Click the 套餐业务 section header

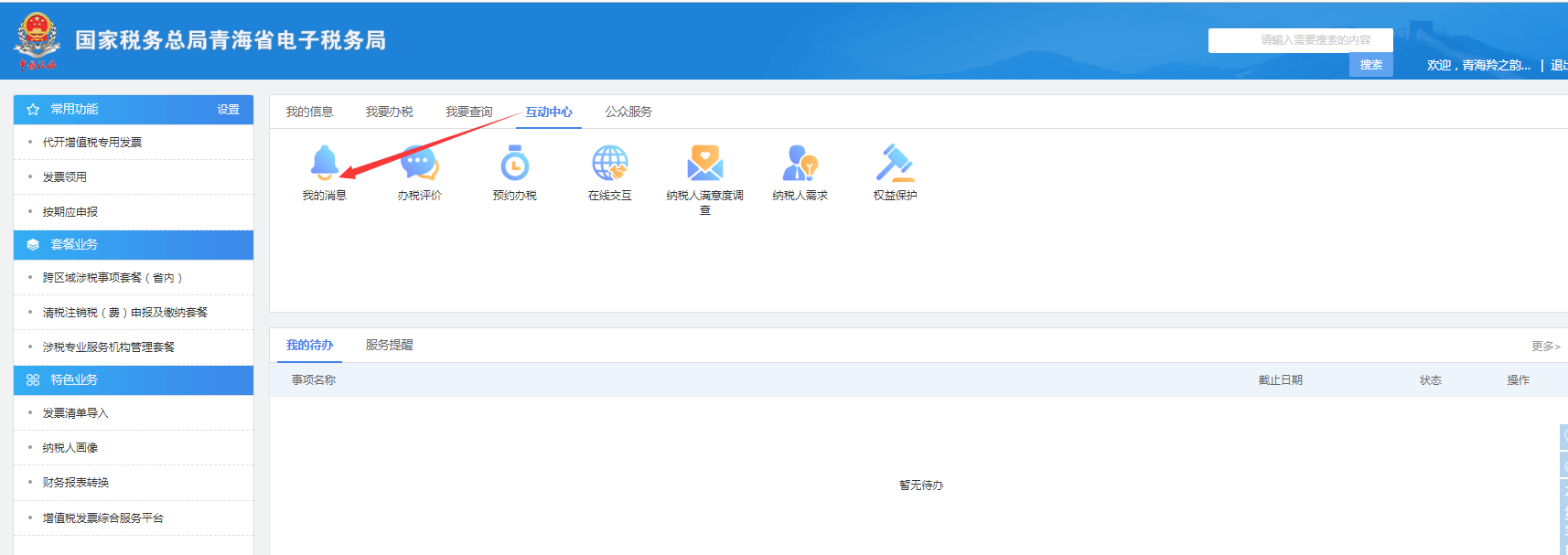134,245
